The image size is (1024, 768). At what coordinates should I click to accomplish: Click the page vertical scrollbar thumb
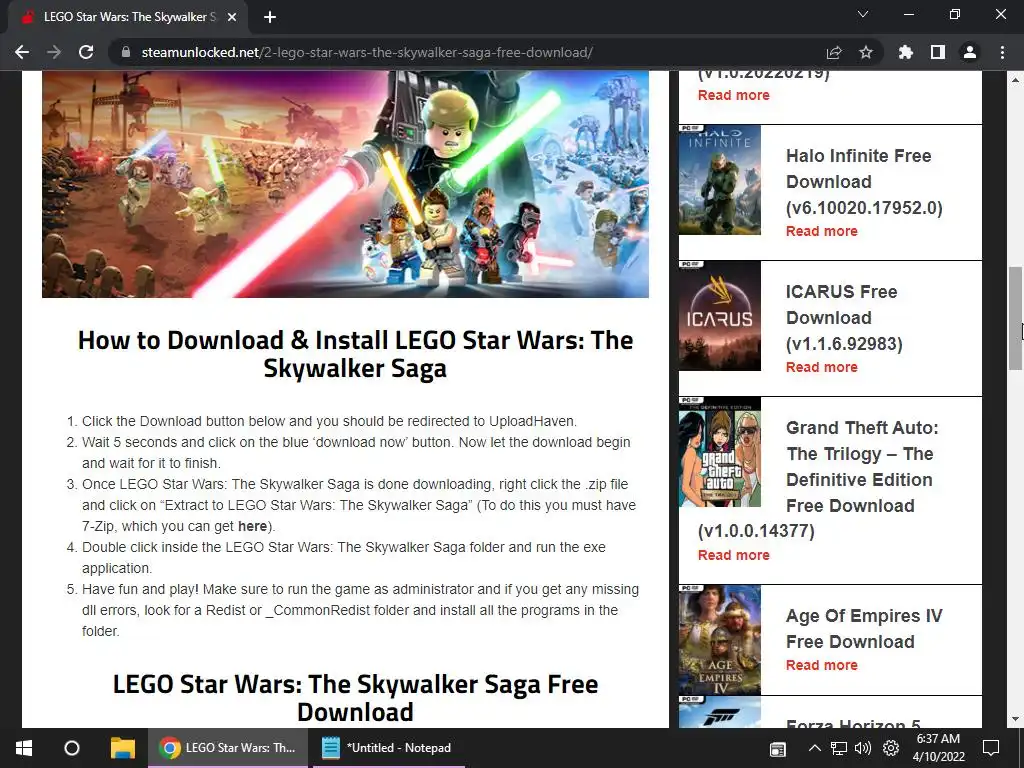[x=1015, y=318]
